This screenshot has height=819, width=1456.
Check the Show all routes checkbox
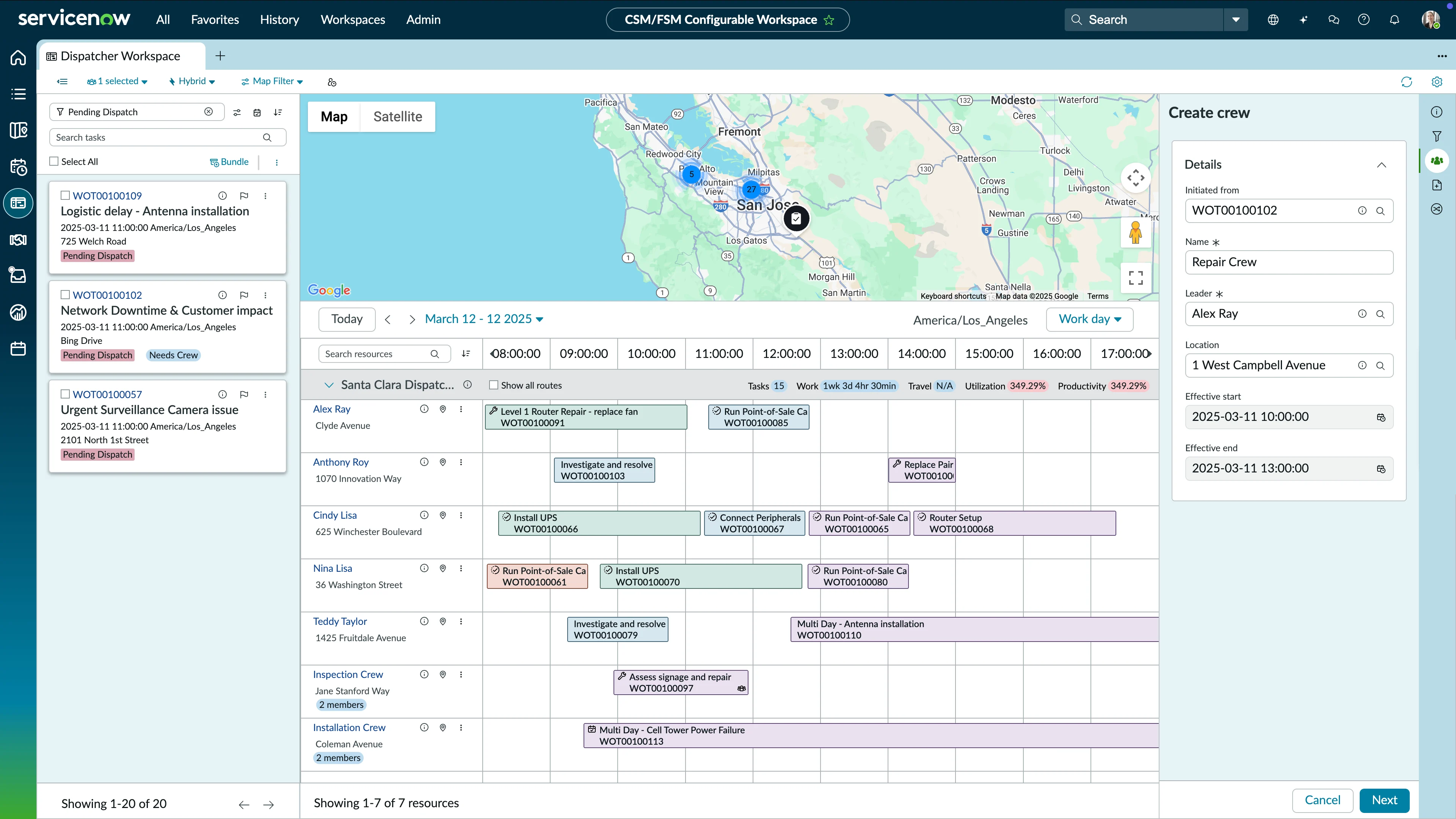pos(494,385)
